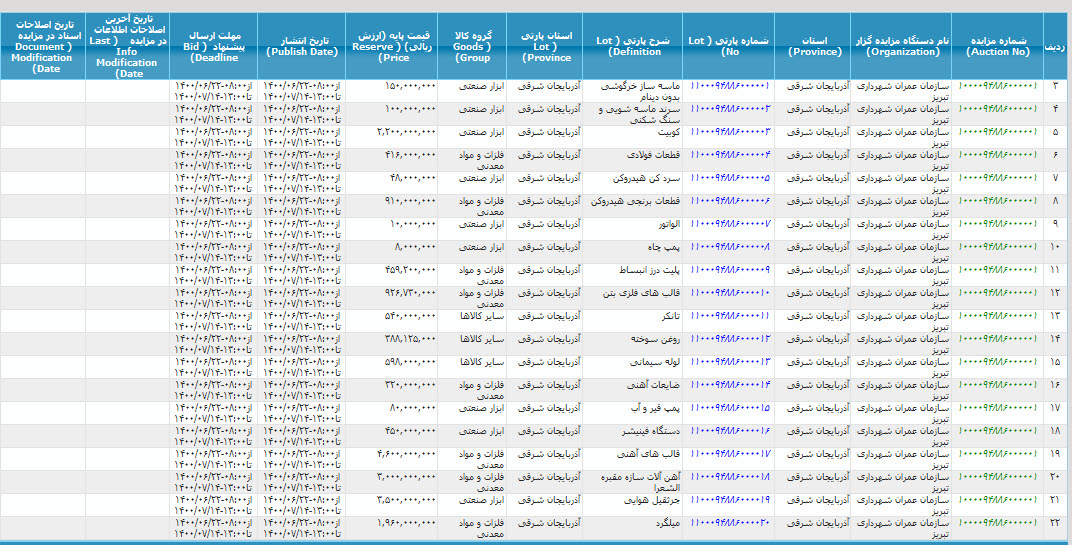Screen dimensions: 1072x545
Task: Click the Organization column header
Action: [x=901, y=45]
